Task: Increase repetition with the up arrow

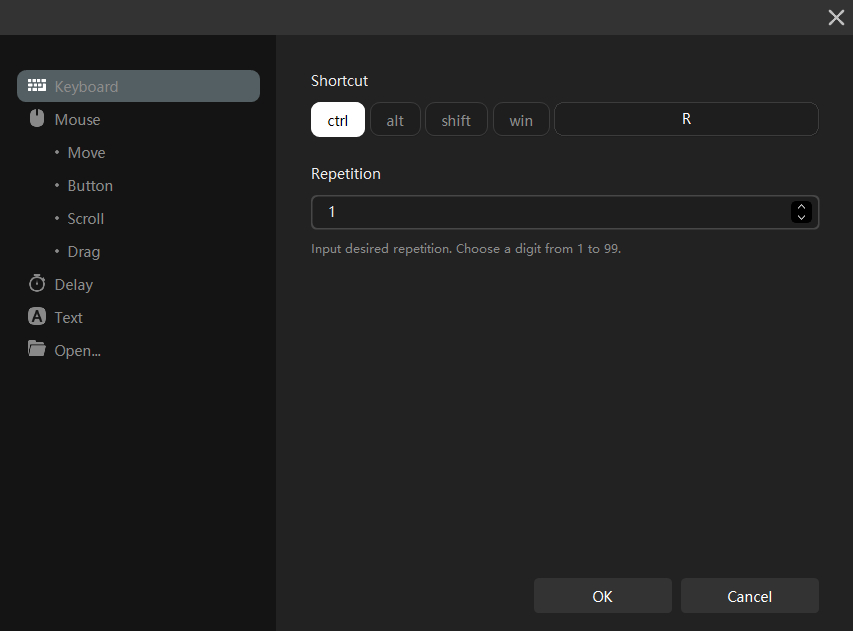Action: 801,207
